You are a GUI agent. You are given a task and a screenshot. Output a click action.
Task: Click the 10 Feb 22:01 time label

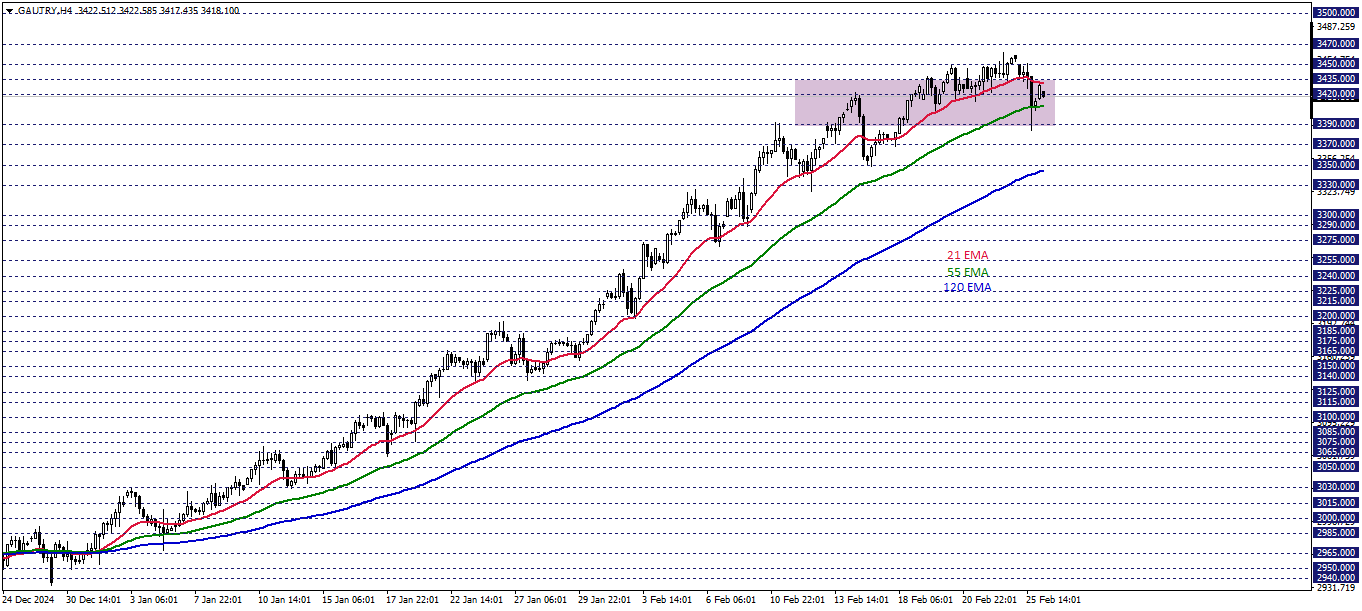coord(797,600)
